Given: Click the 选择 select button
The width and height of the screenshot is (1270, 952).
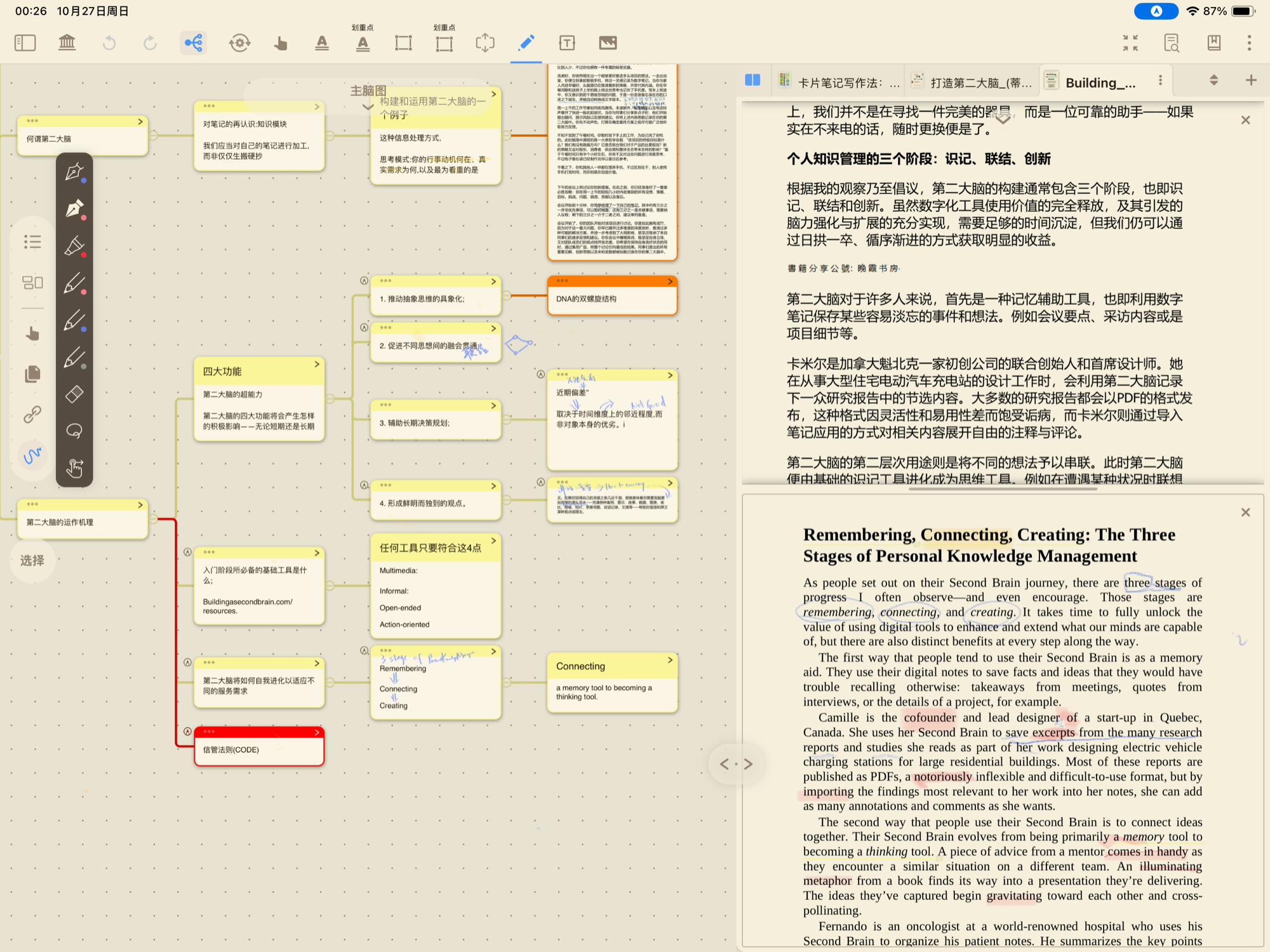Looking at the screenshot, I should point(32,560).
